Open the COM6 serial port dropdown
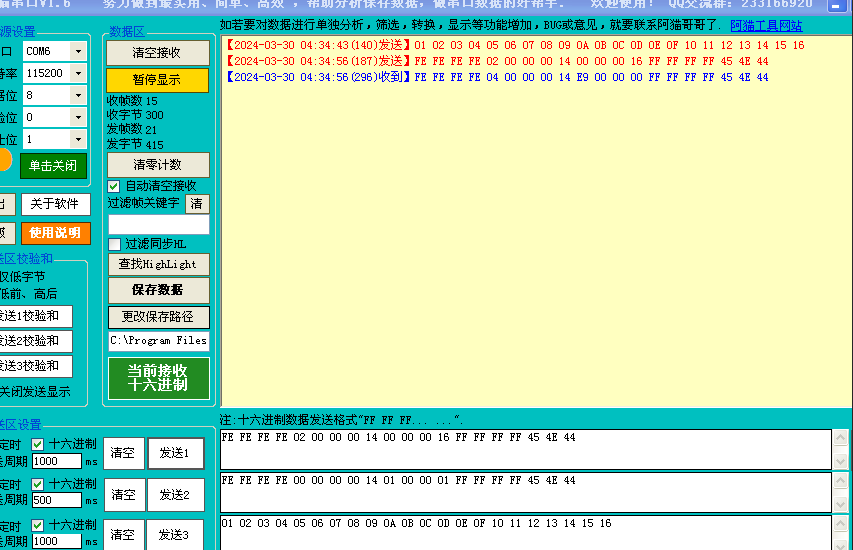The height and width of the screenshot is (550, 853). (x=78, y=51)
